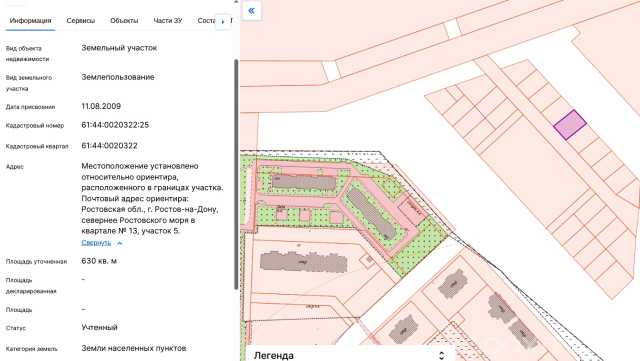The image size is (640, 361).
Task: Select the Информация tab
Action: 30,20
